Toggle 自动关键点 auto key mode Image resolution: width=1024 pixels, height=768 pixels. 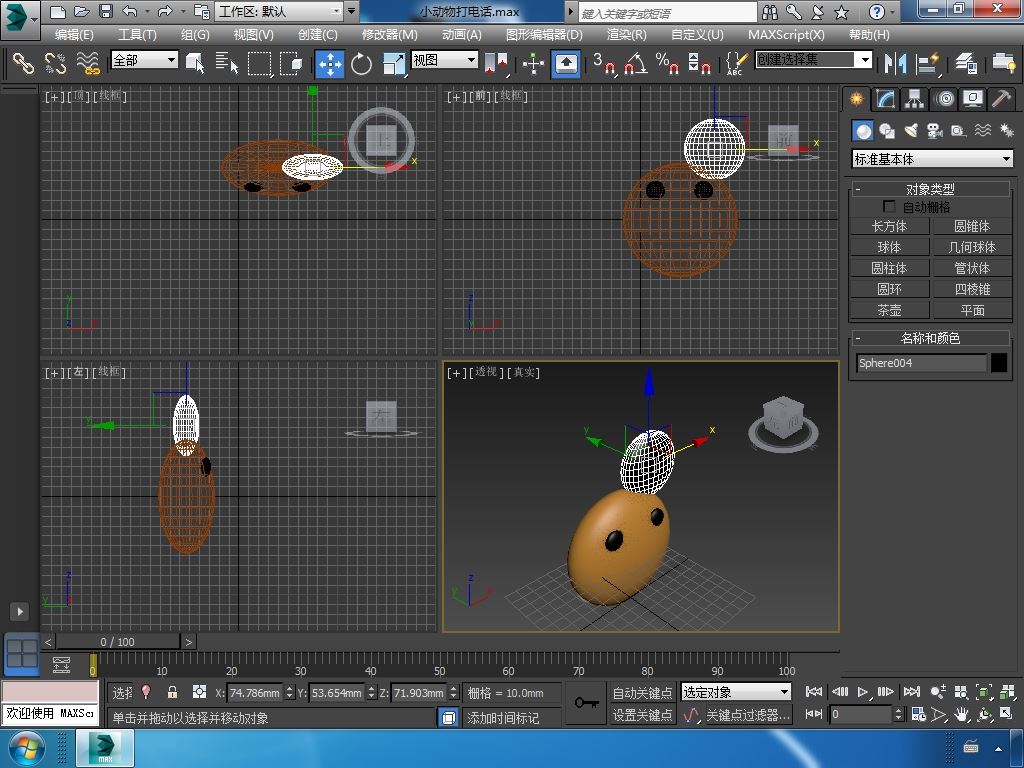coord(642,692)
